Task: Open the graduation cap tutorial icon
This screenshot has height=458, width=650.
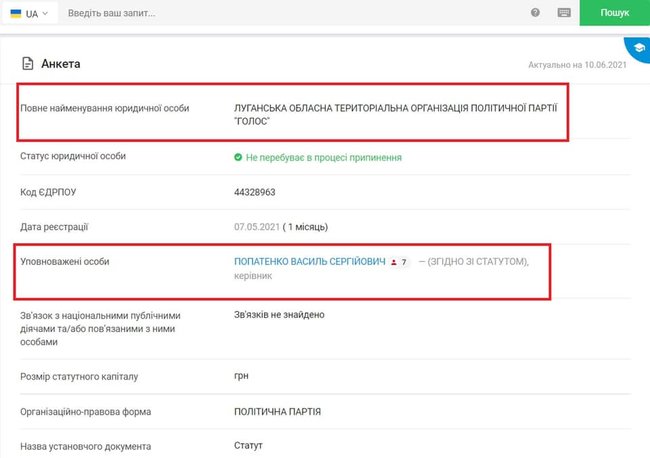Action: [x=637, y=47]
